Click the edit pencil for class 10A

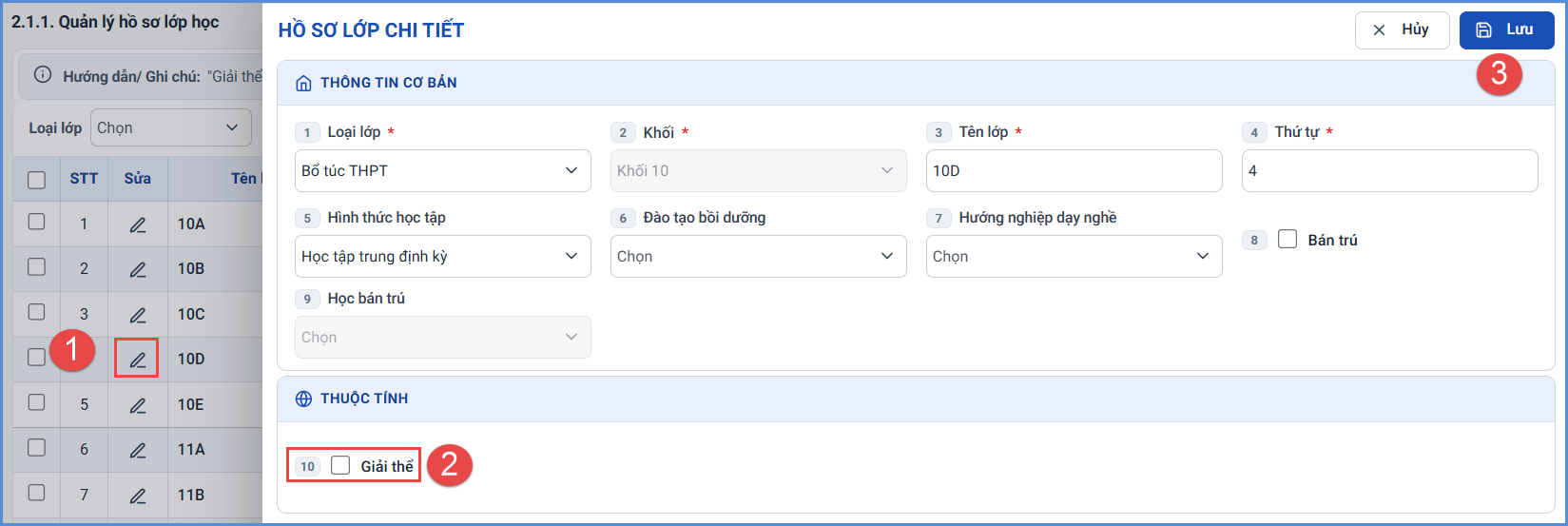point(138,224)
